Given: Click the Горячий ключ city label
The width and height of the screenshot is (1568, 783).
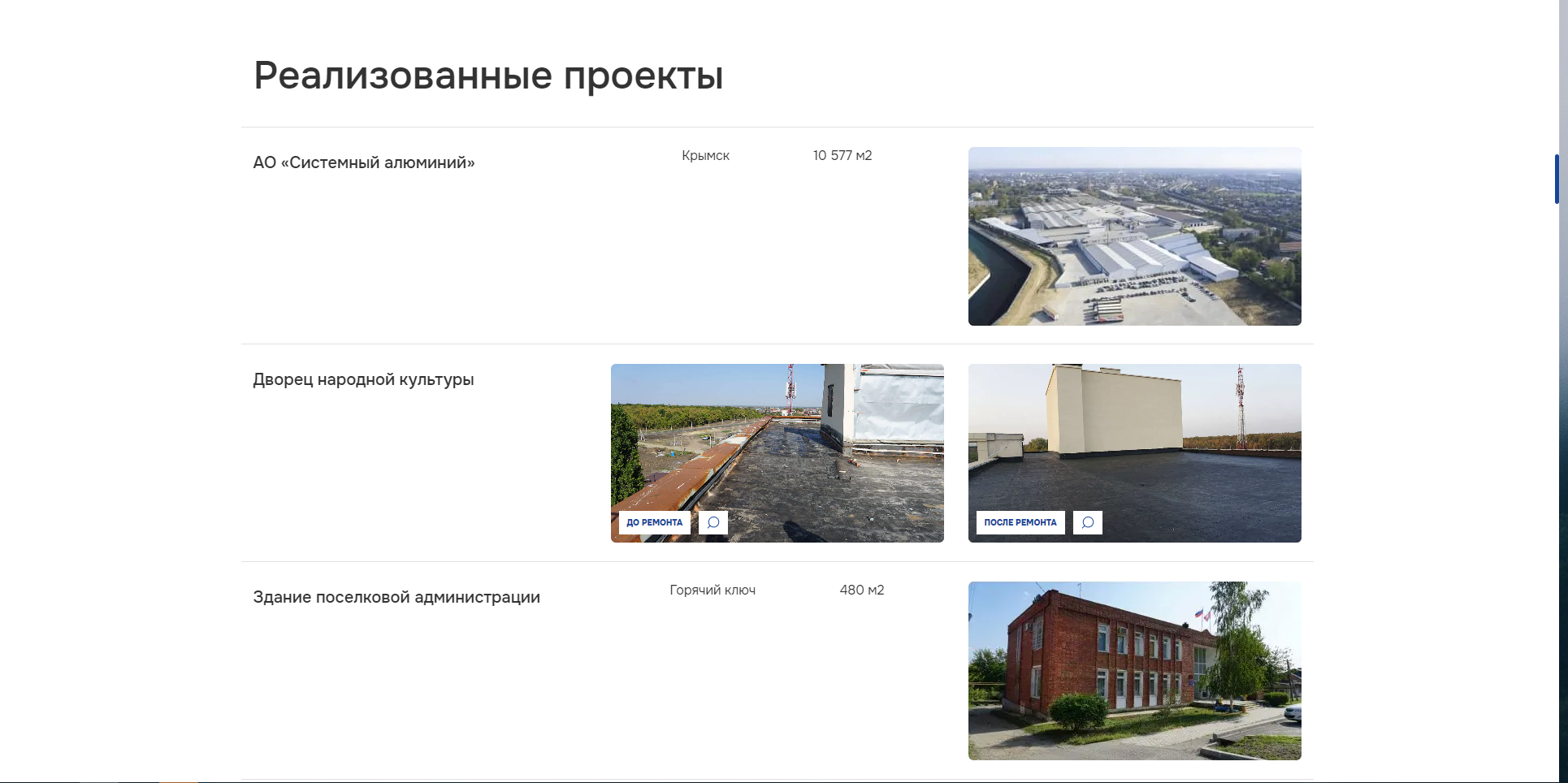Looking at the screenshot, I should (x=713, y=590).
